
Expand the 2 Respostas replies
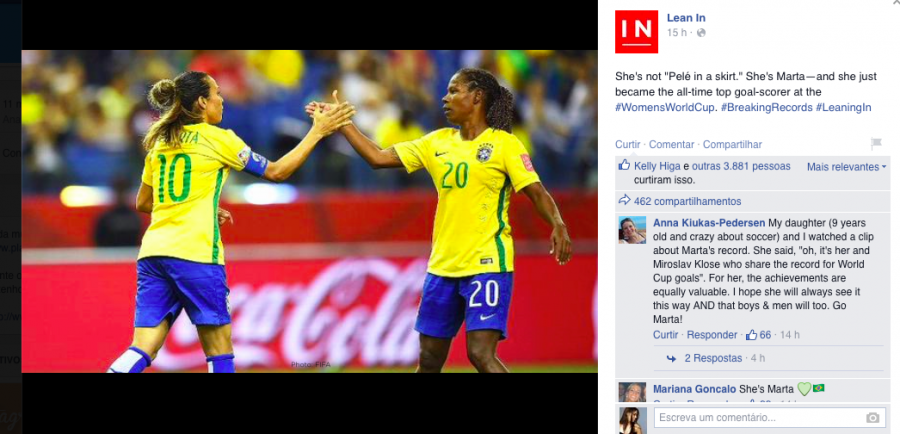pyautogui.click(x=713, y=358)
